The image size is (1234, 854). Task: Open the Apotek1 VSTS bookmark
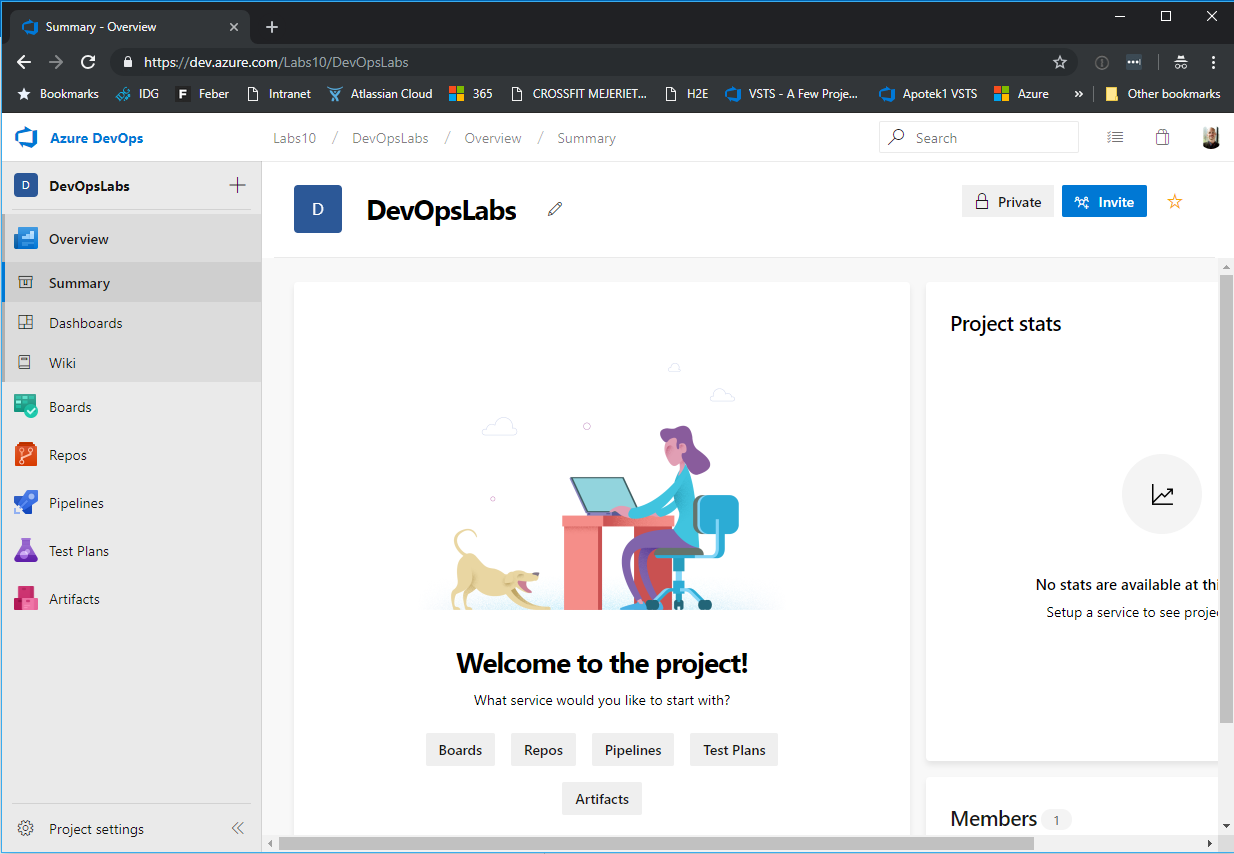coord(928,94)
